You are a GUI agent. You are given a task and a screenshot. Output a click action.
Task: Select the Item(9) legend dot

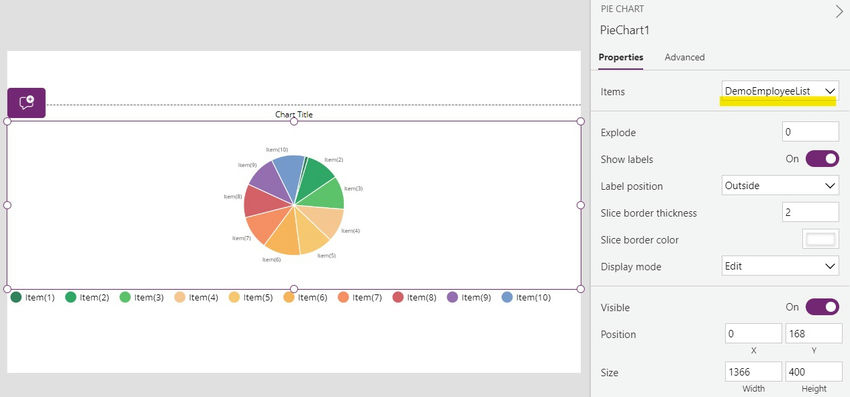click(x=453, y=297)
